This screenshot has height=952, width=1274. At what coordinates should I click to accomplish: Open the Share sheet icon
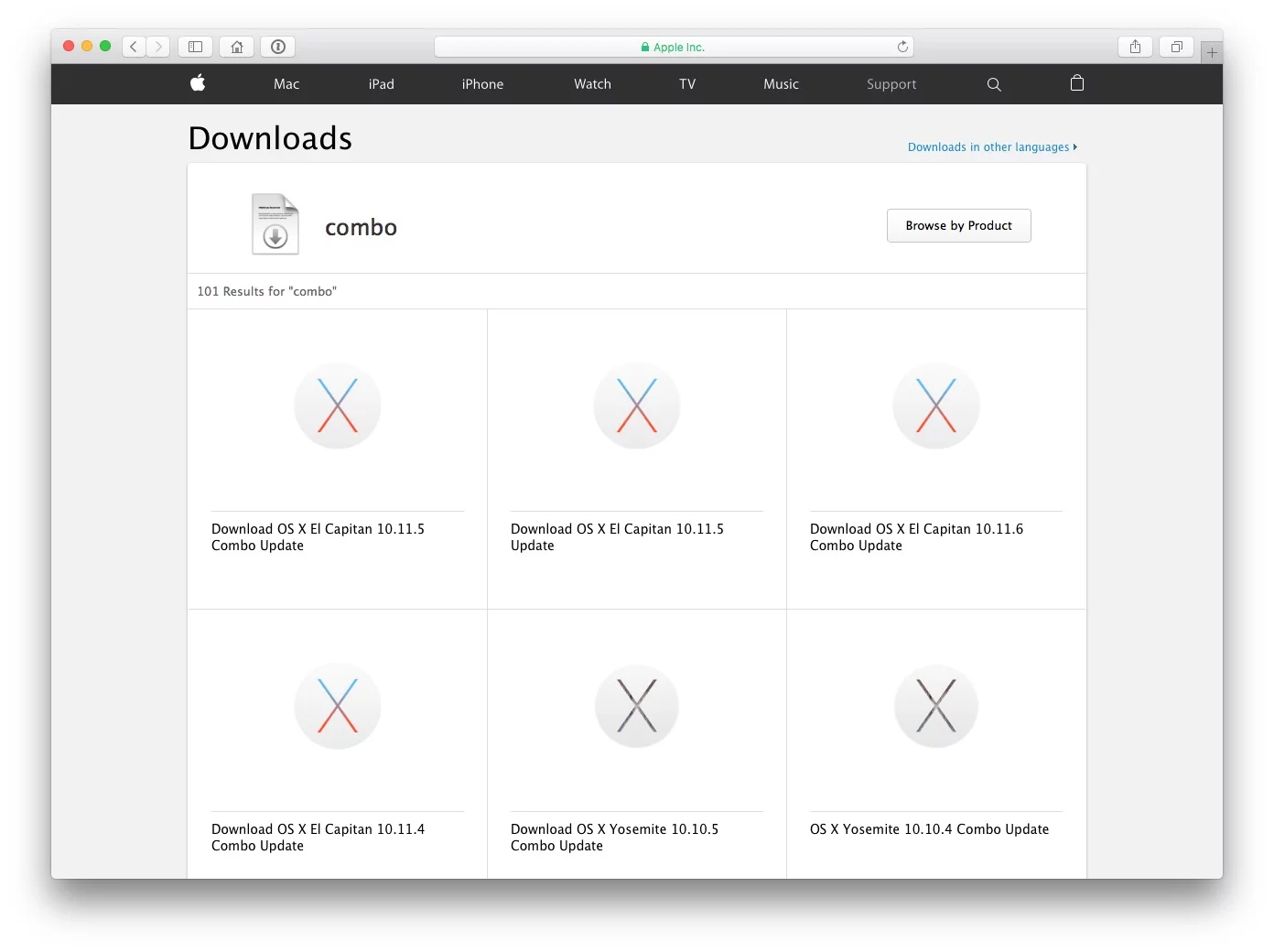click(x=1135, y=47)
